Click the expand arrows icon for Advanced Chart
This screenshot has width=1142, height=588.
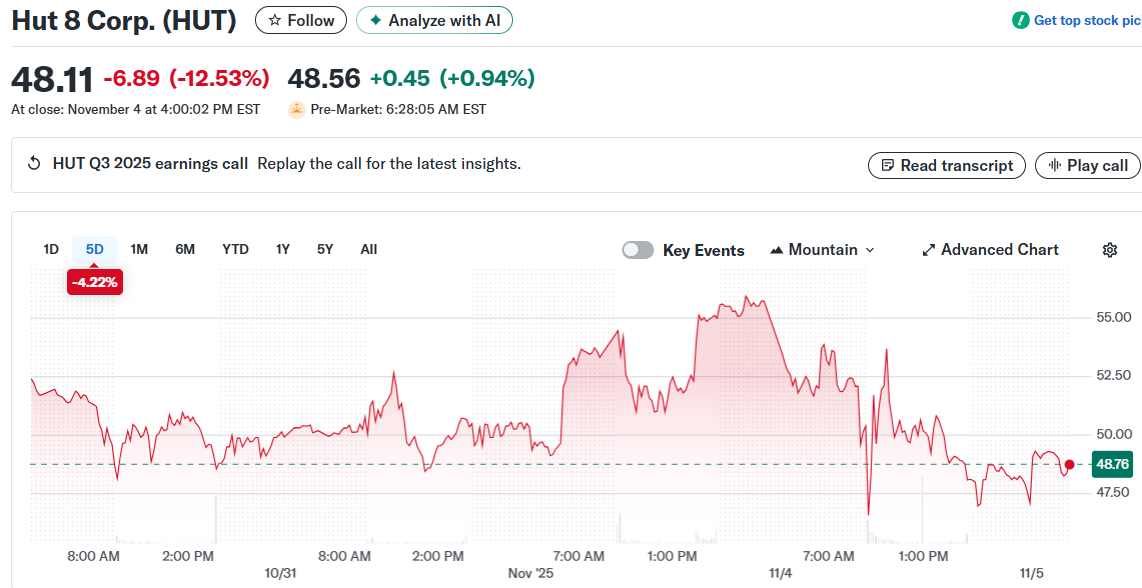click(x=927, y=249)
